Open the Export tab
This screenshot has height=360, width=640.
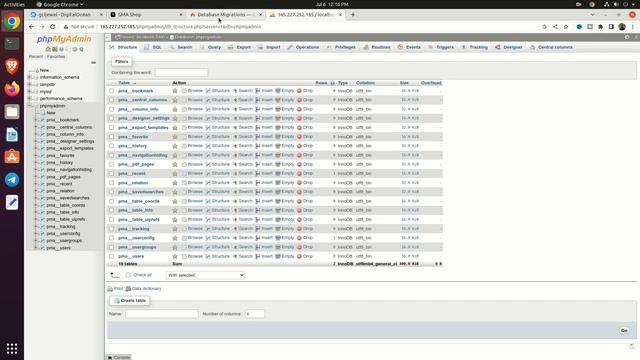tap(240, 47)
